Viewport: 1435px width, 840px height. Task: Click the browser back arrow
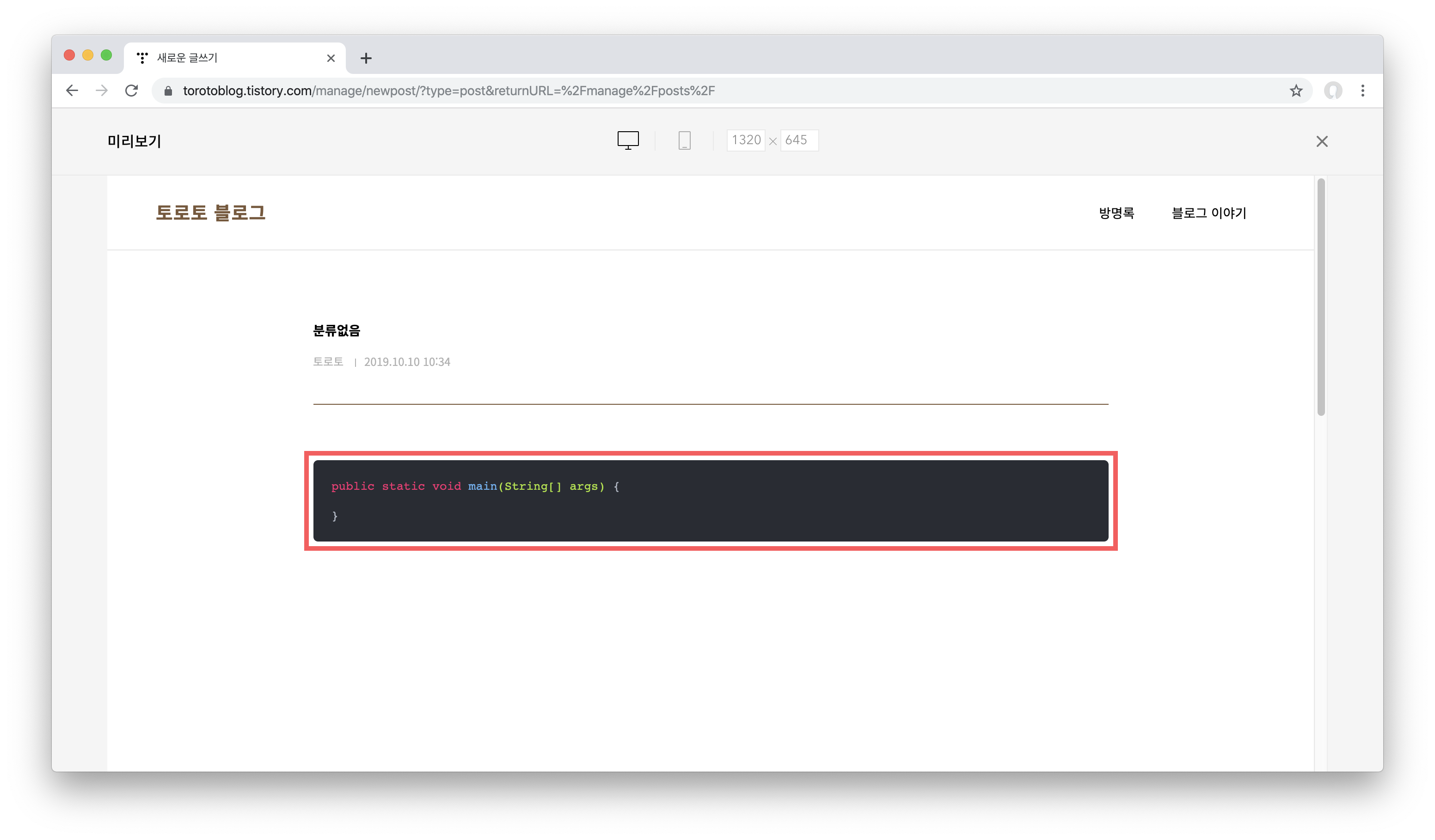coord(72,91)
